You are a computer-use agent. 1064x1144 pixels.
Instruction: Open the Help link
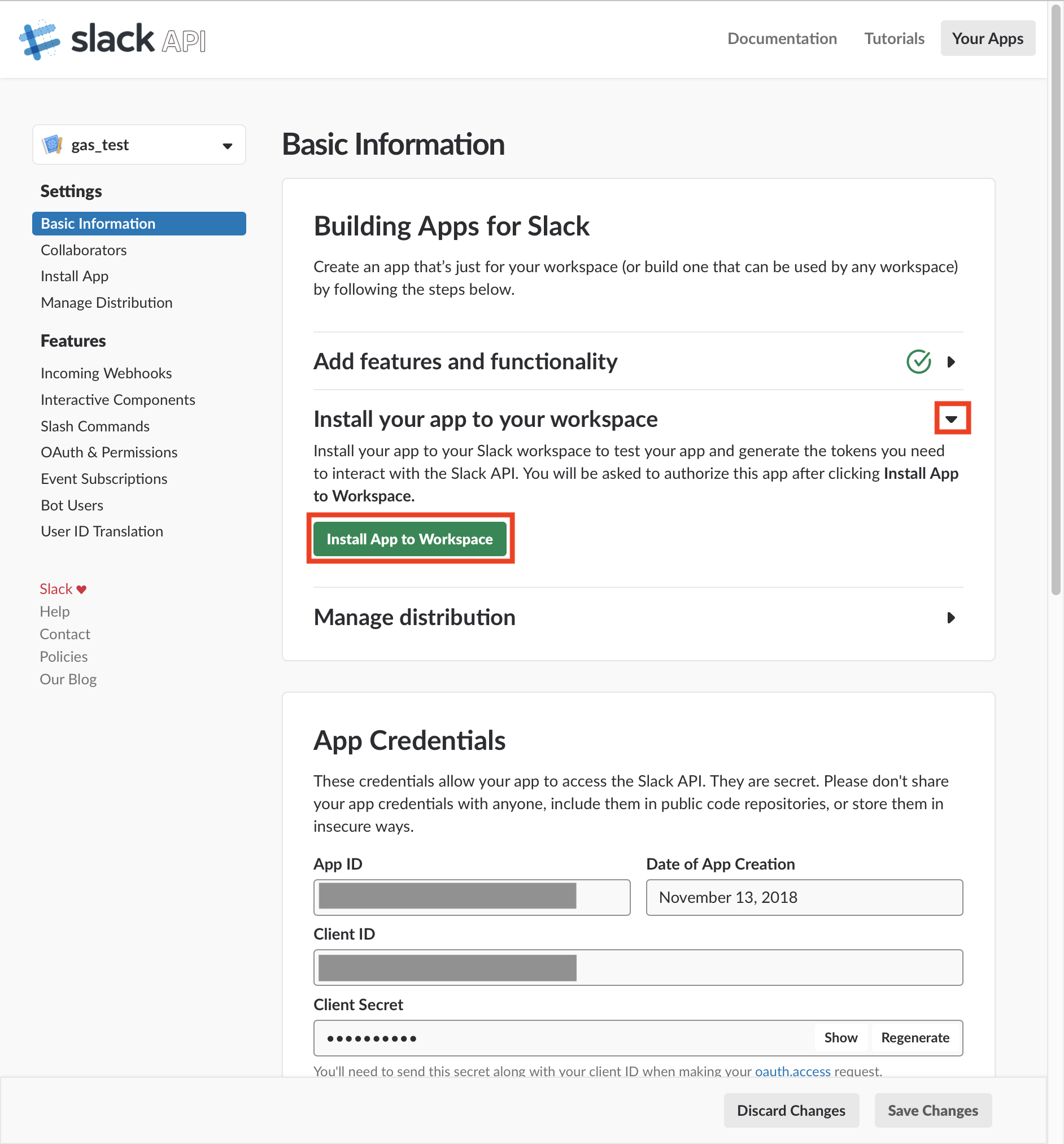tap(55, 612)
